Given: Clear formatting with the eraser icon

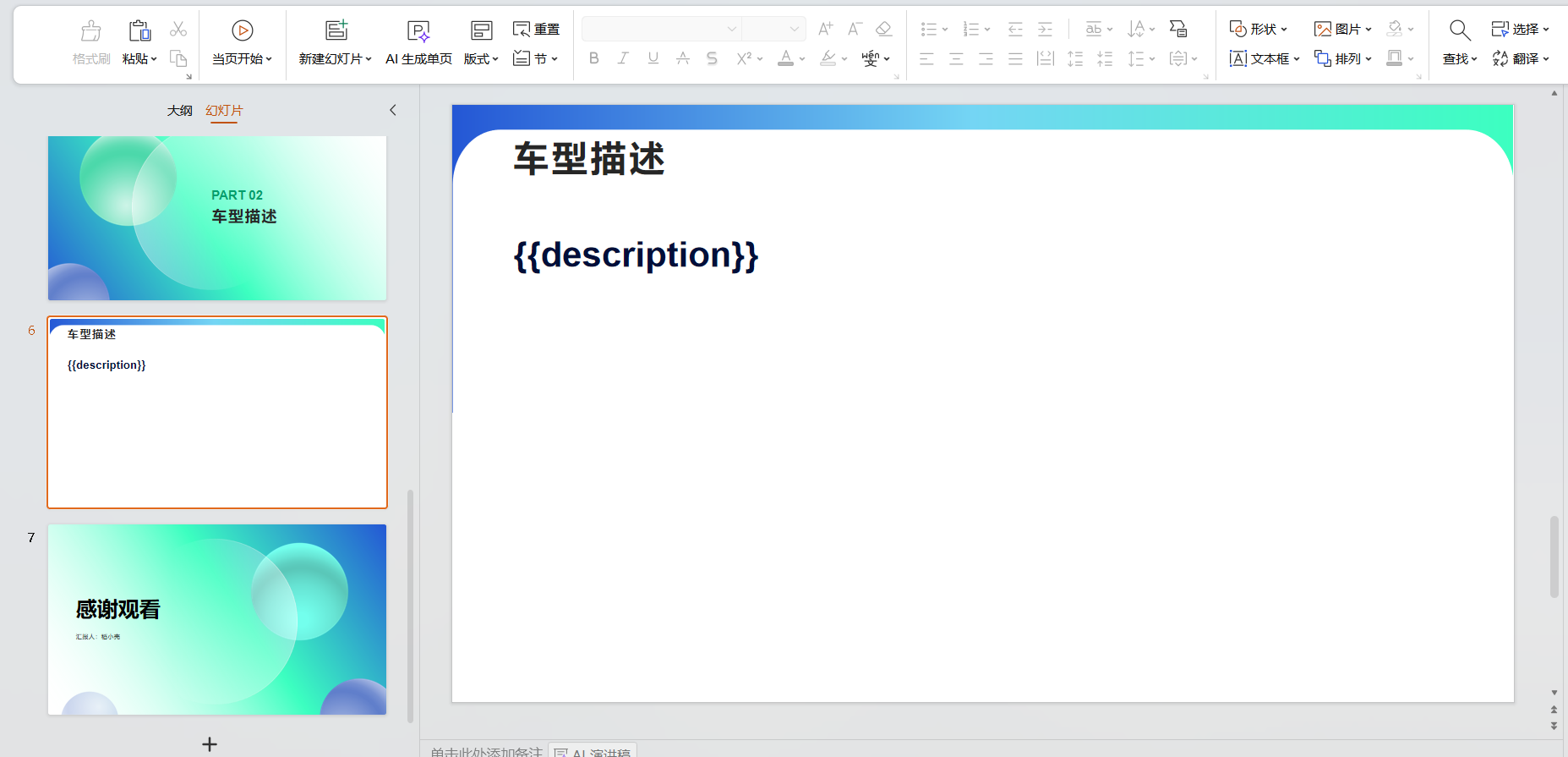Looking at the screenshot, I should point(884,30).
